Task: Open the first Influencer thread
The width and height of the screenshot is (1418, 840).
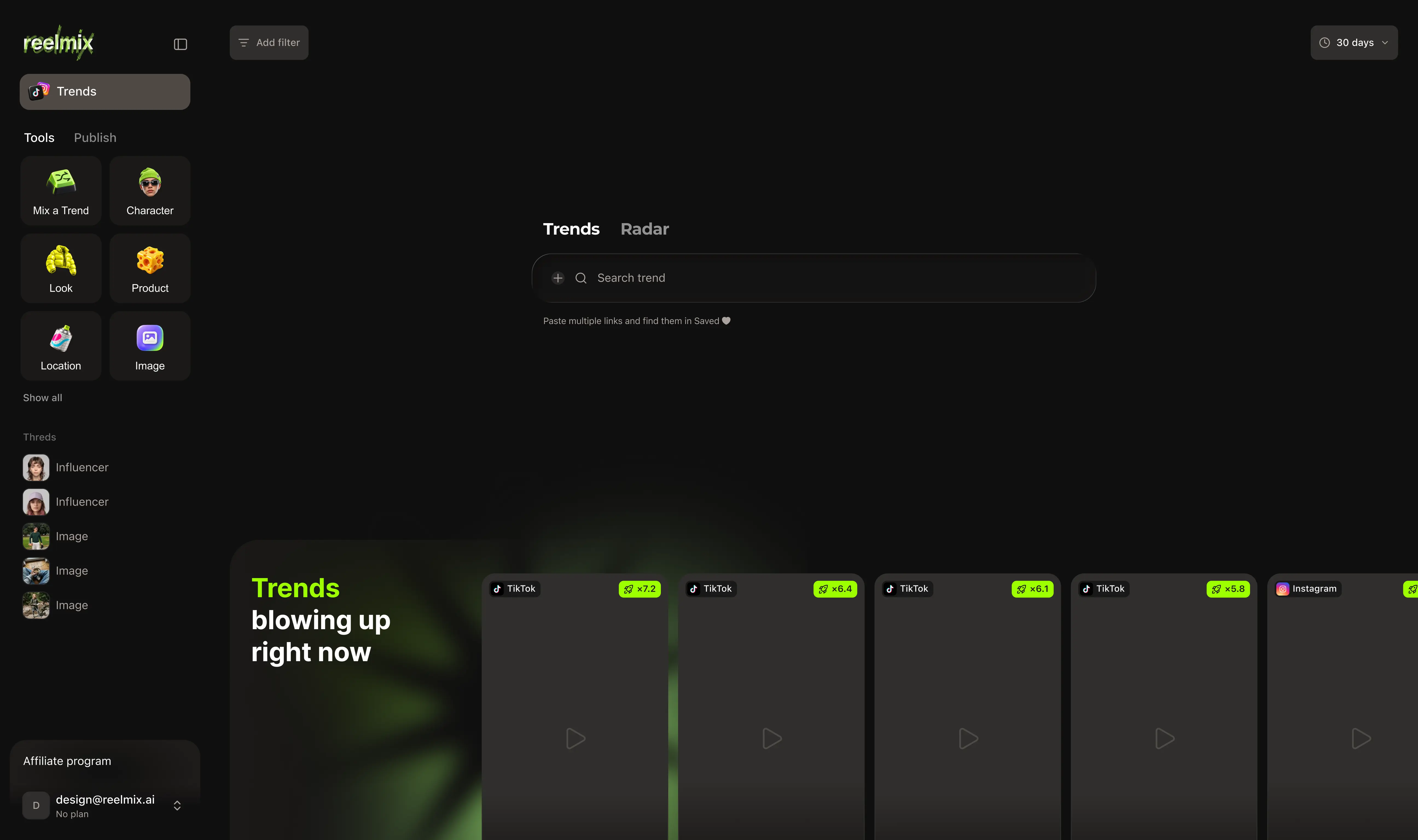Action: tap(66, 468)
